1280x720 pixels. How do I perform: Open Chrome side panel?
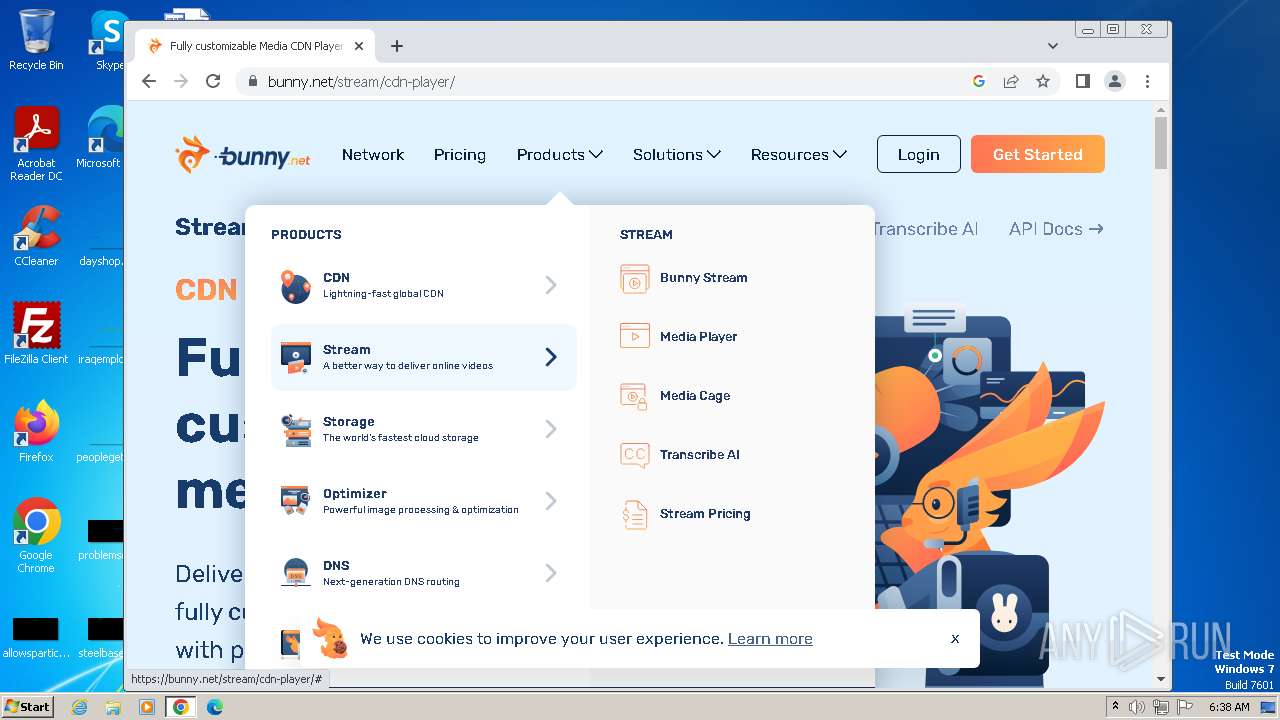(1082, 81)
